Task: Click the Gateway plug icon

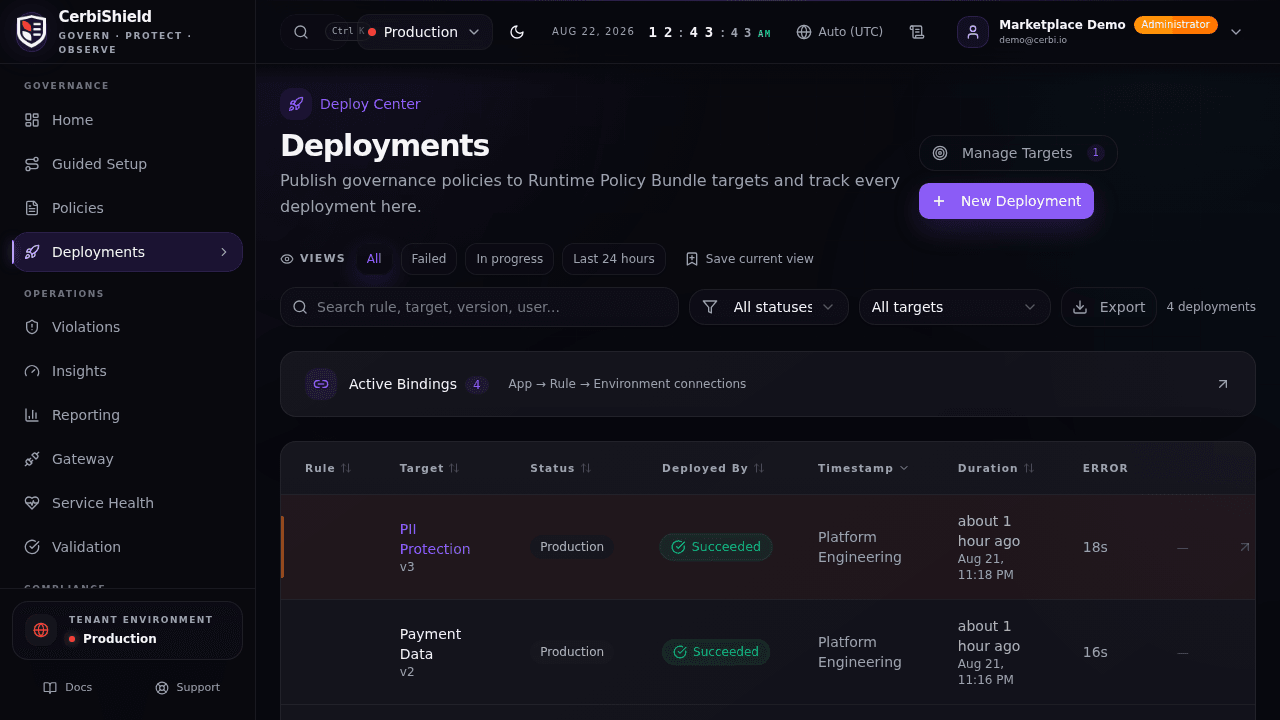Action: coord(32,459)
